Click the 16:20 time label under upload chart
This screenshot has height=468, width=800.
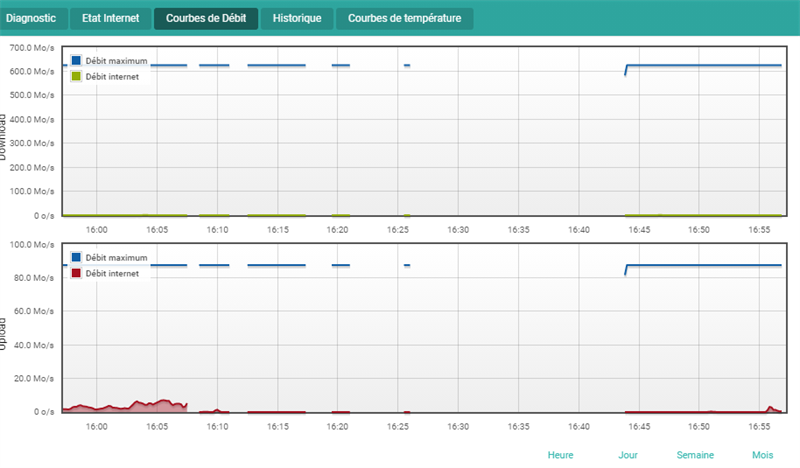pos(337,427)
